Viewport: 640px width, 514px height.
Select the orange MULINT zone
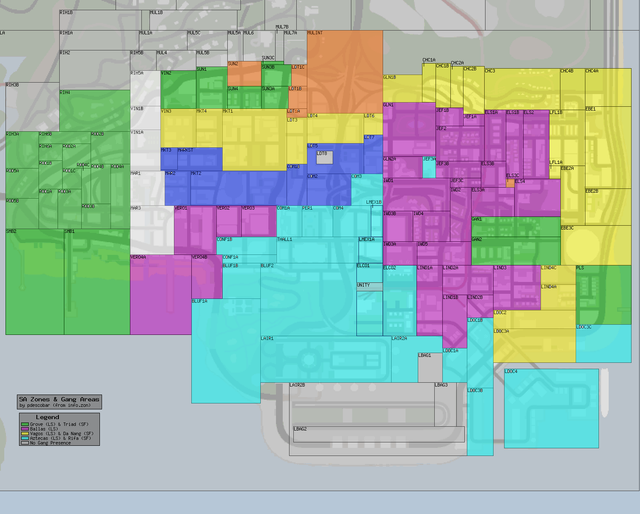(345, 72)
